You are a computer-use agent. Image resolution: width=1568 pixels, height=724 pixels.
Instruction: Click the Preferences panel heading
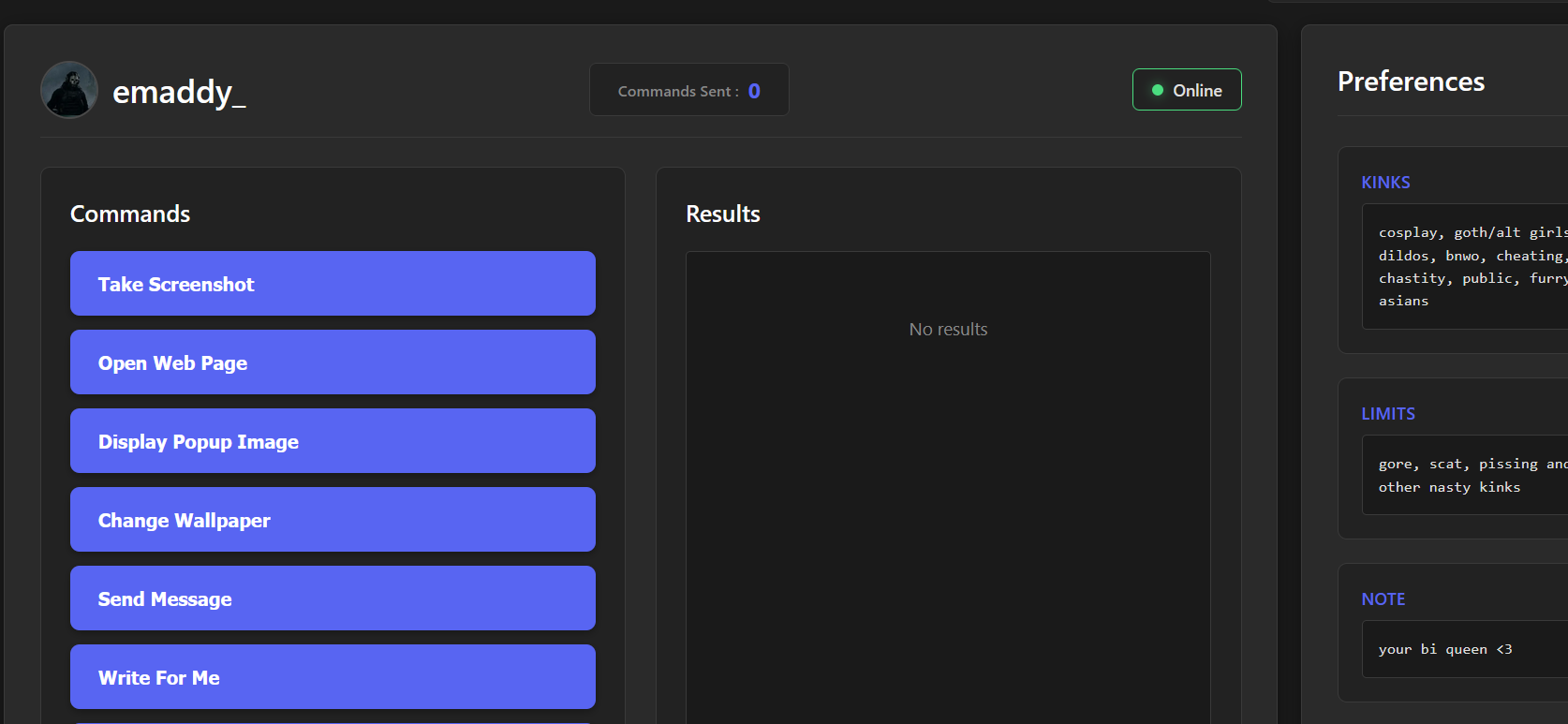coord(1411,82)
